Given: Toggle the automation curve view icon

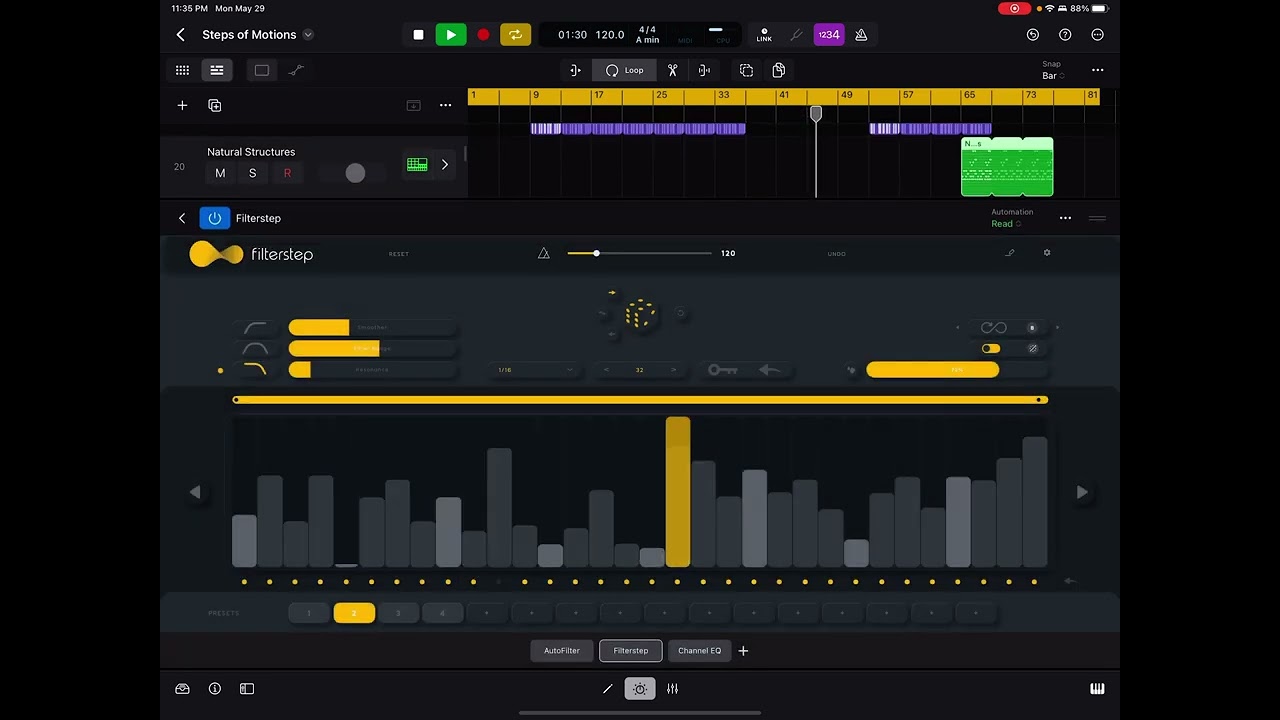Looking at the screenshot, I should click(x=296, y=70).
